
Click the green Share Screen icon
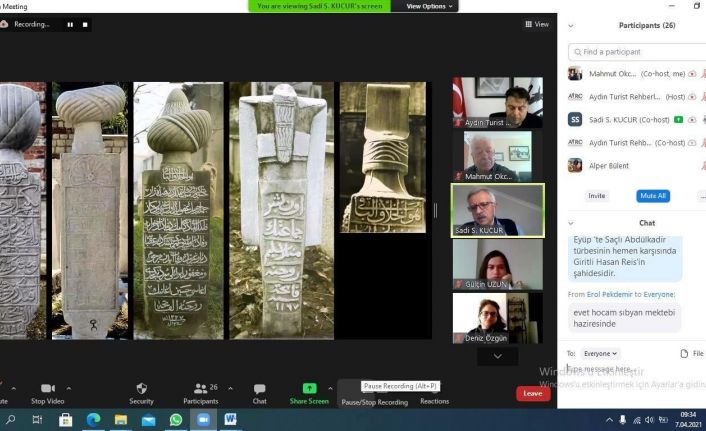coord(309,388)
